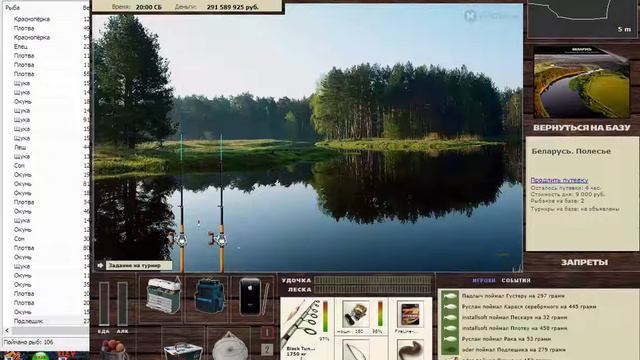
Task: Click the float bobbing in the water
Action: (x=199, y=223)
